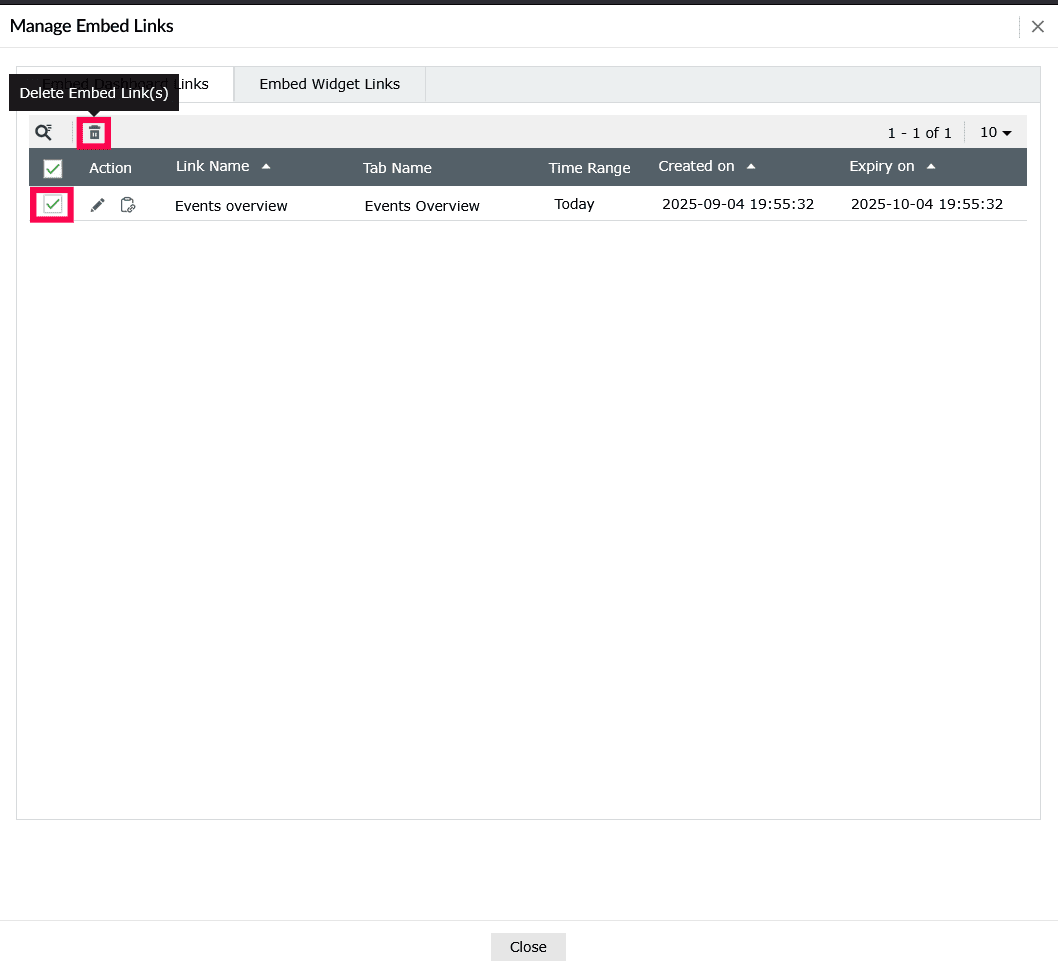
Task: Click the Close button
Action: click(x=528, y=946)
